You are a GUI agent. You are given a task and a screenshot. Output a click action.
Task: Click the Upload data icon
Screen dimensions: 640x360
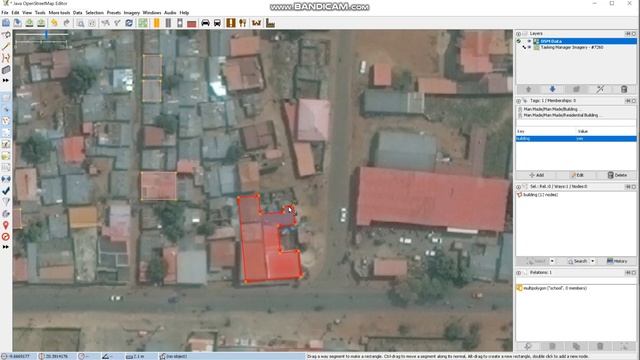pyautogui.click(x=41, y=23)
